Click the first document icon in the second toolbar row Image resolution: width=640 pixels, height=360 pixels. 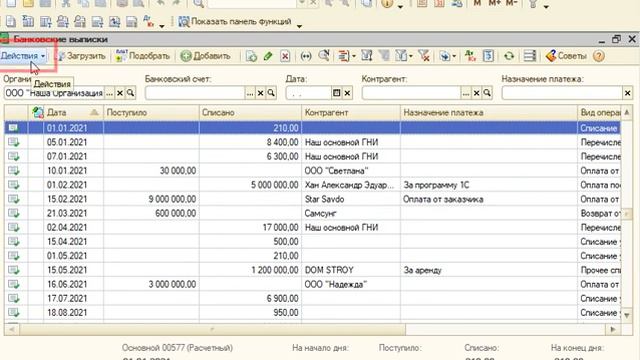[11, 22]
